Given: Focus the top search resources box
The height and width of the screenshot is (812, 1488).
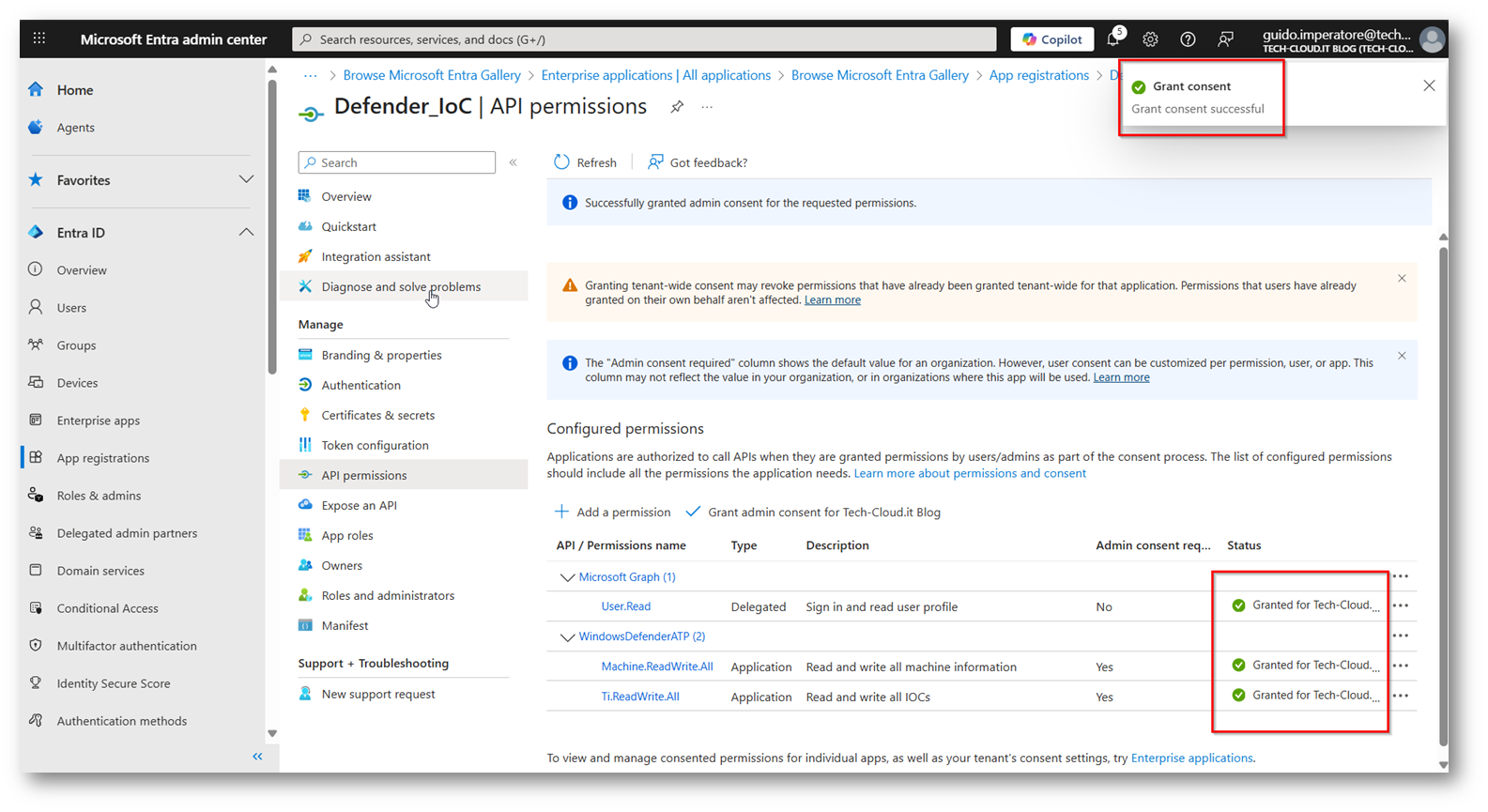Looking at the screenshot, I should [x=644, y=39].
